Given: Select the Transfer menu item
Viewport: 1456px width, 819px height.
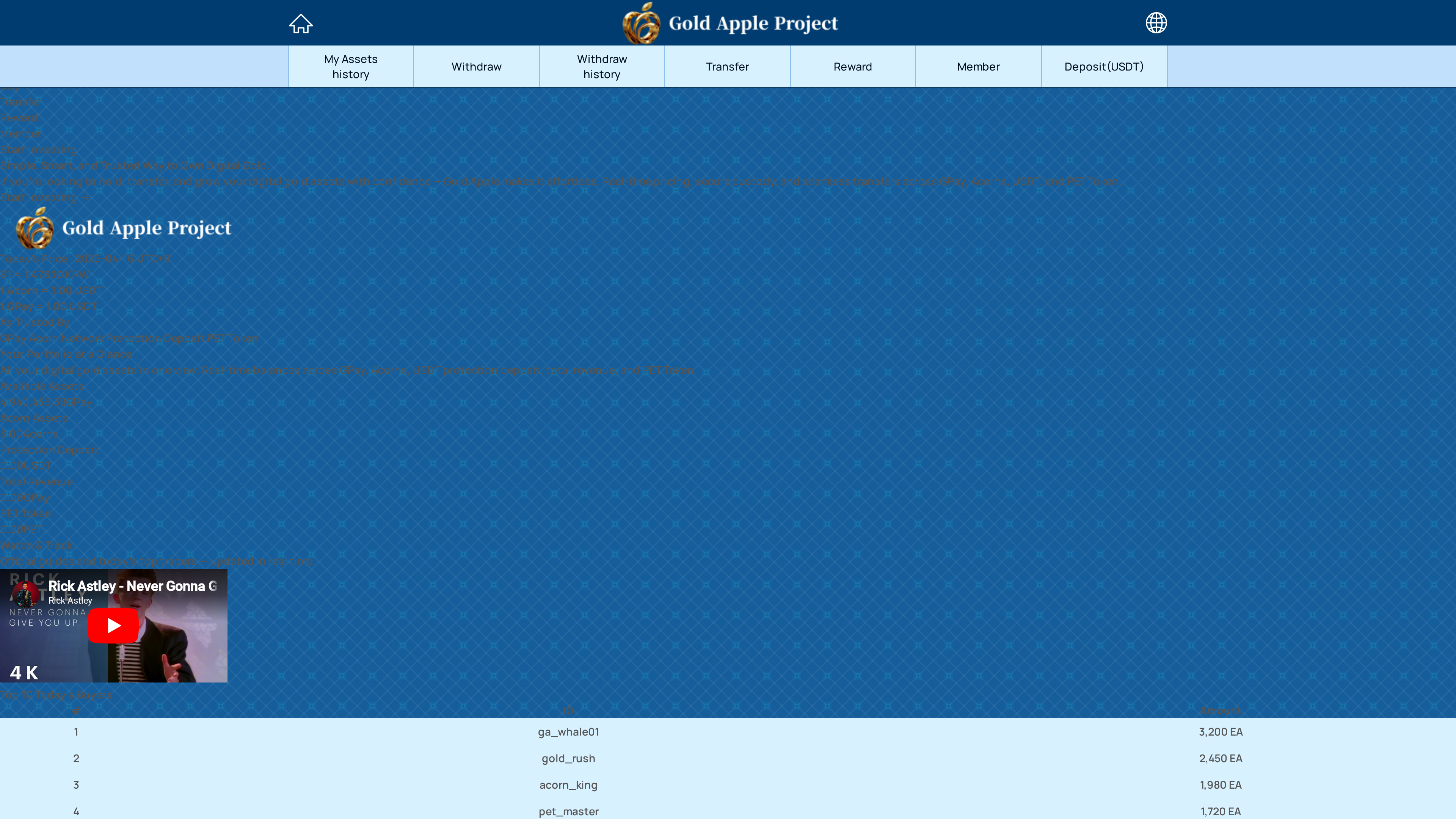Looking at the screenshot, I should (727, 67).
